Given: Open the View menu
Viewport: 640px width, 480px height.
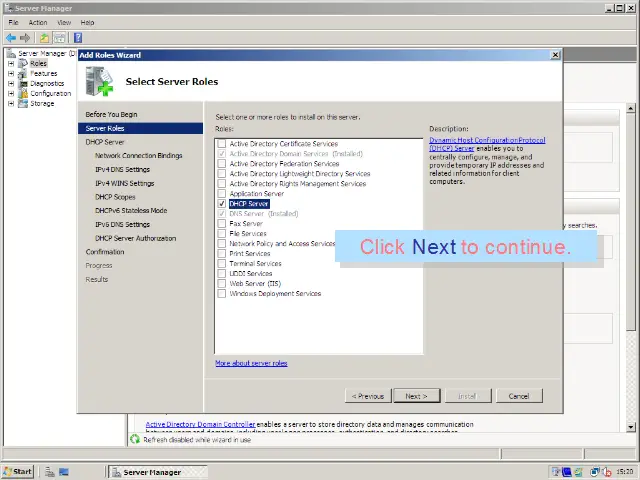Looking at the screenshot, I should (64, 22).
